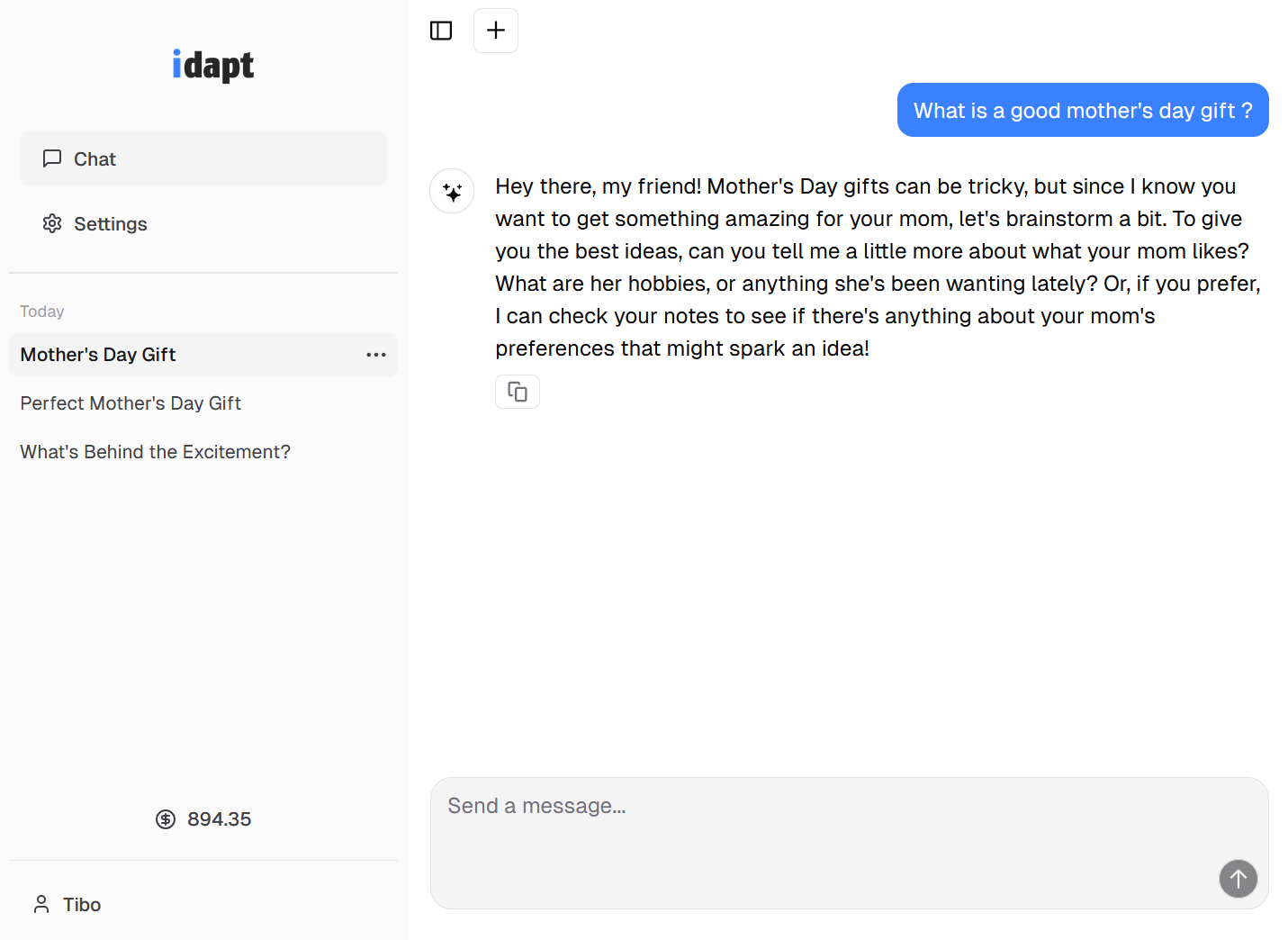The height and width of the screenshot is (940, 1288).
Task: Select the Mother's Day Gift conversation
Action: point(203,355)
